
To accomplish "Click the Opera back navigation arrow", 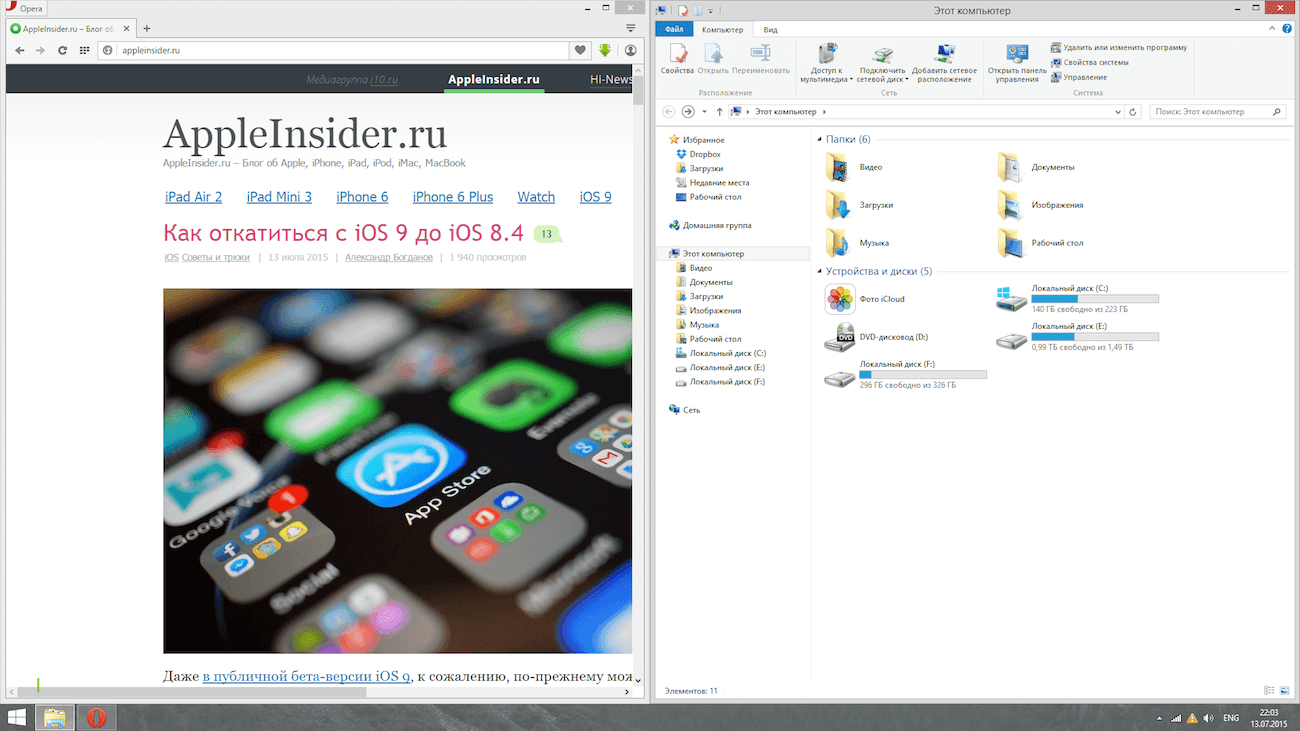I will coord(19,50).
